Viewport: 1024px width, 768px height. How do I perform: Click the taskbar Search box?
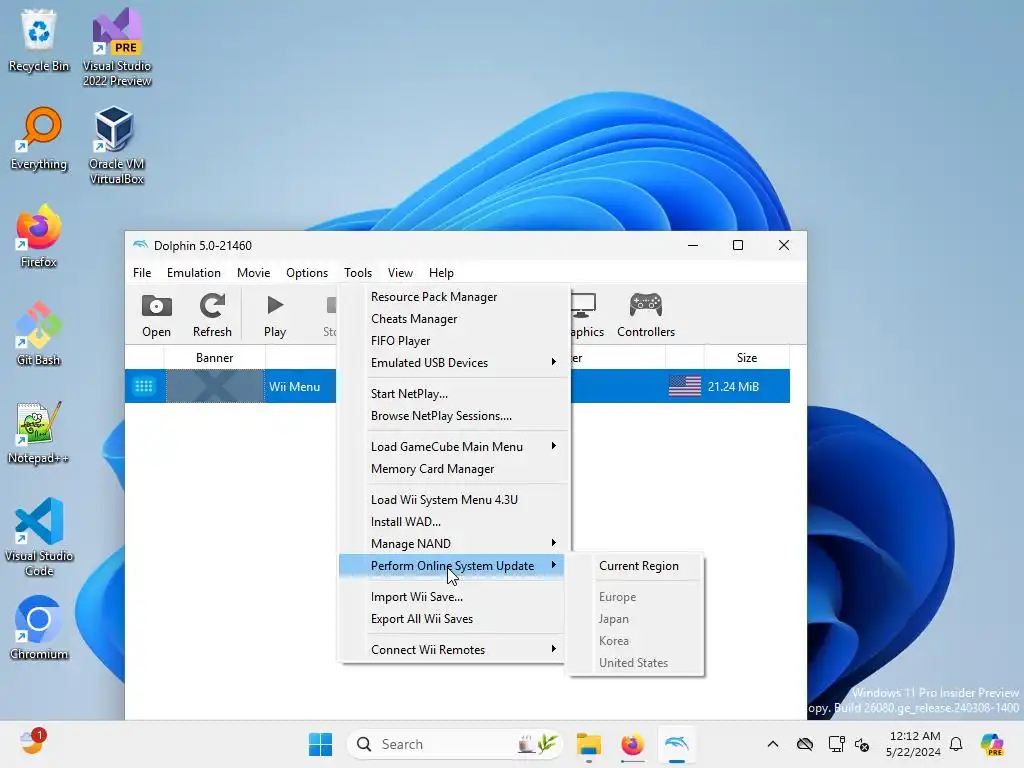[455, 744]
